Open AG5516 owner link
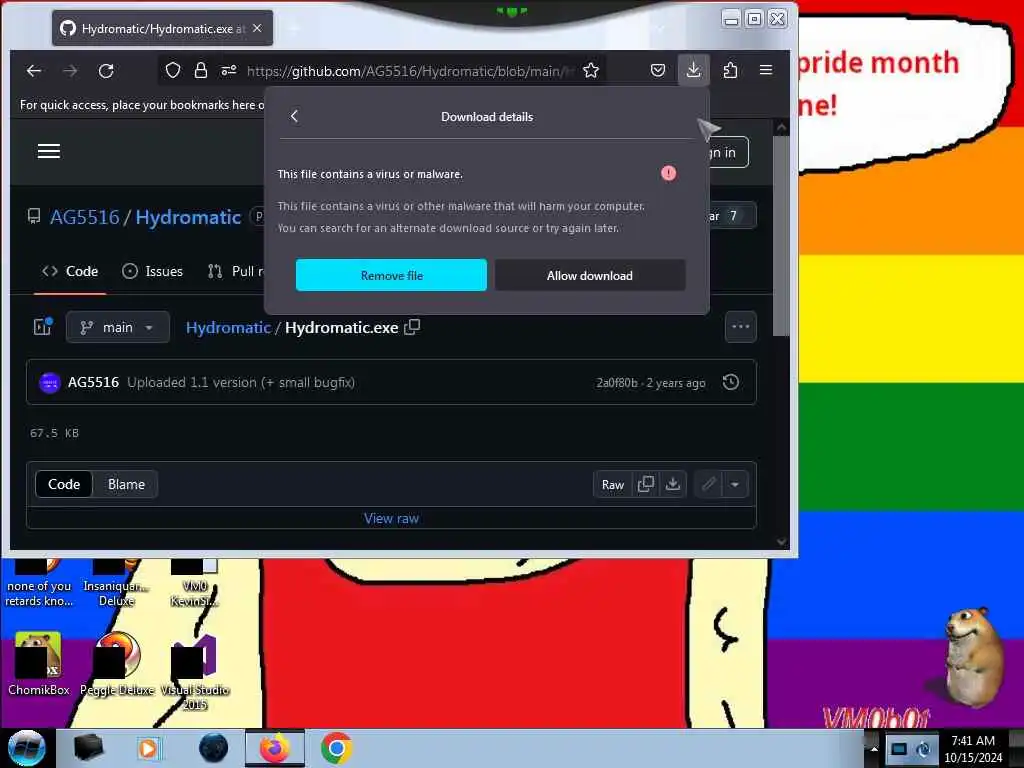 point(85,217)
